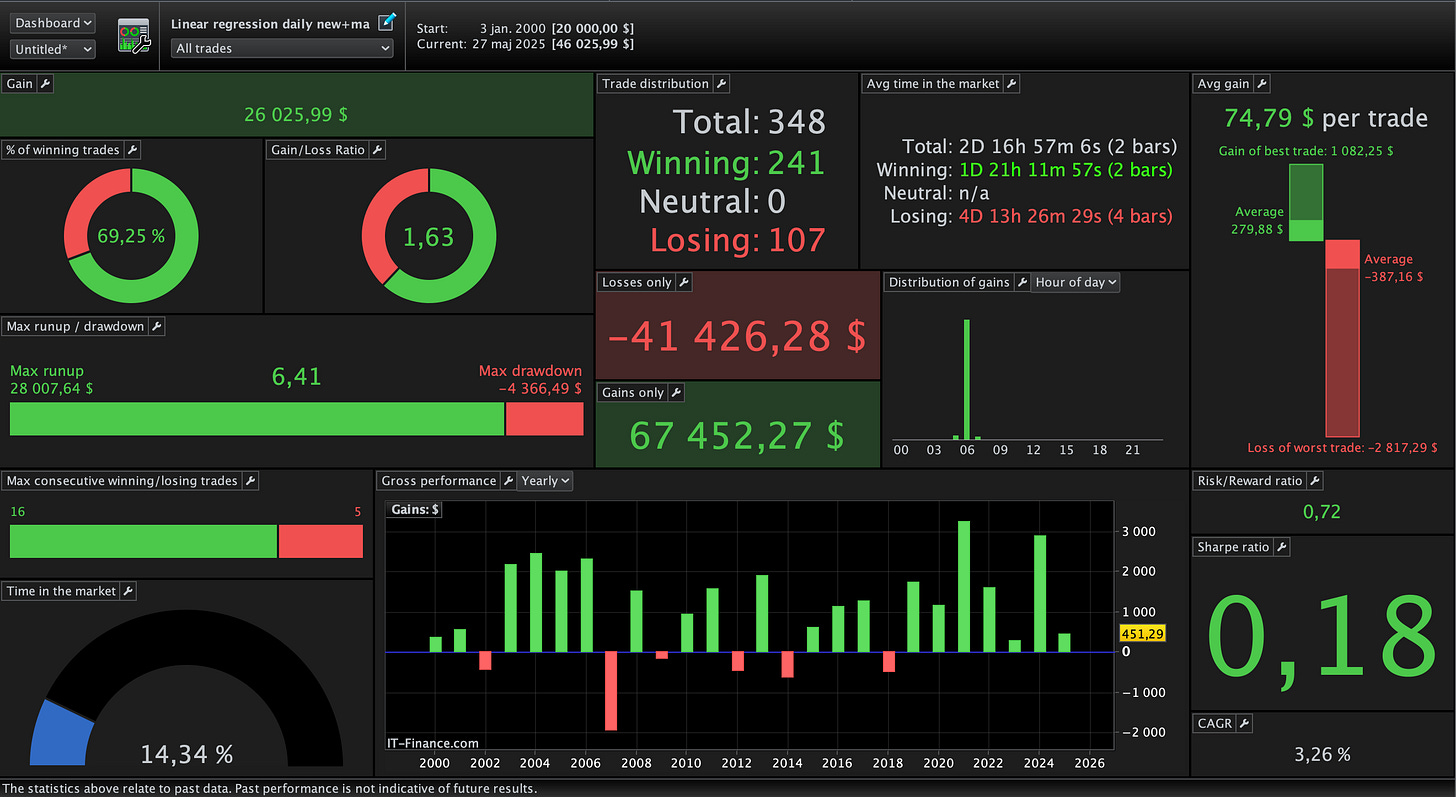Click the IT-Finance.com link on chart
The width and height of the screenshot is (1456, 797).
433,743
